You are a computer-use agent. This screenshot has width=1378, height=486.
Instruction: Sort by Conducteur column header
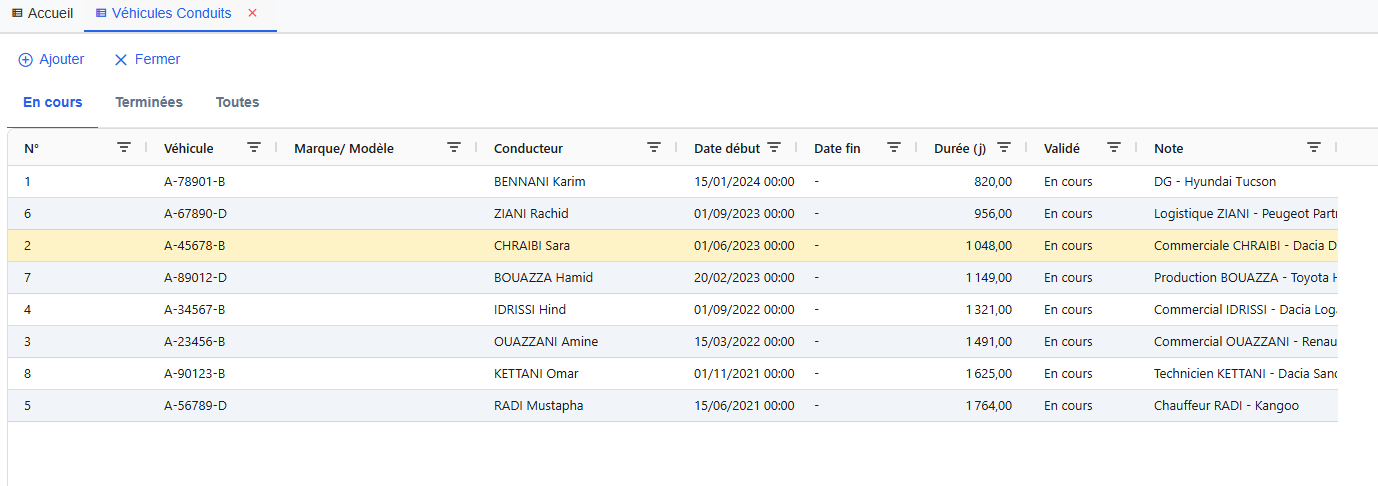pyautogui.click(x=528, y=148)
